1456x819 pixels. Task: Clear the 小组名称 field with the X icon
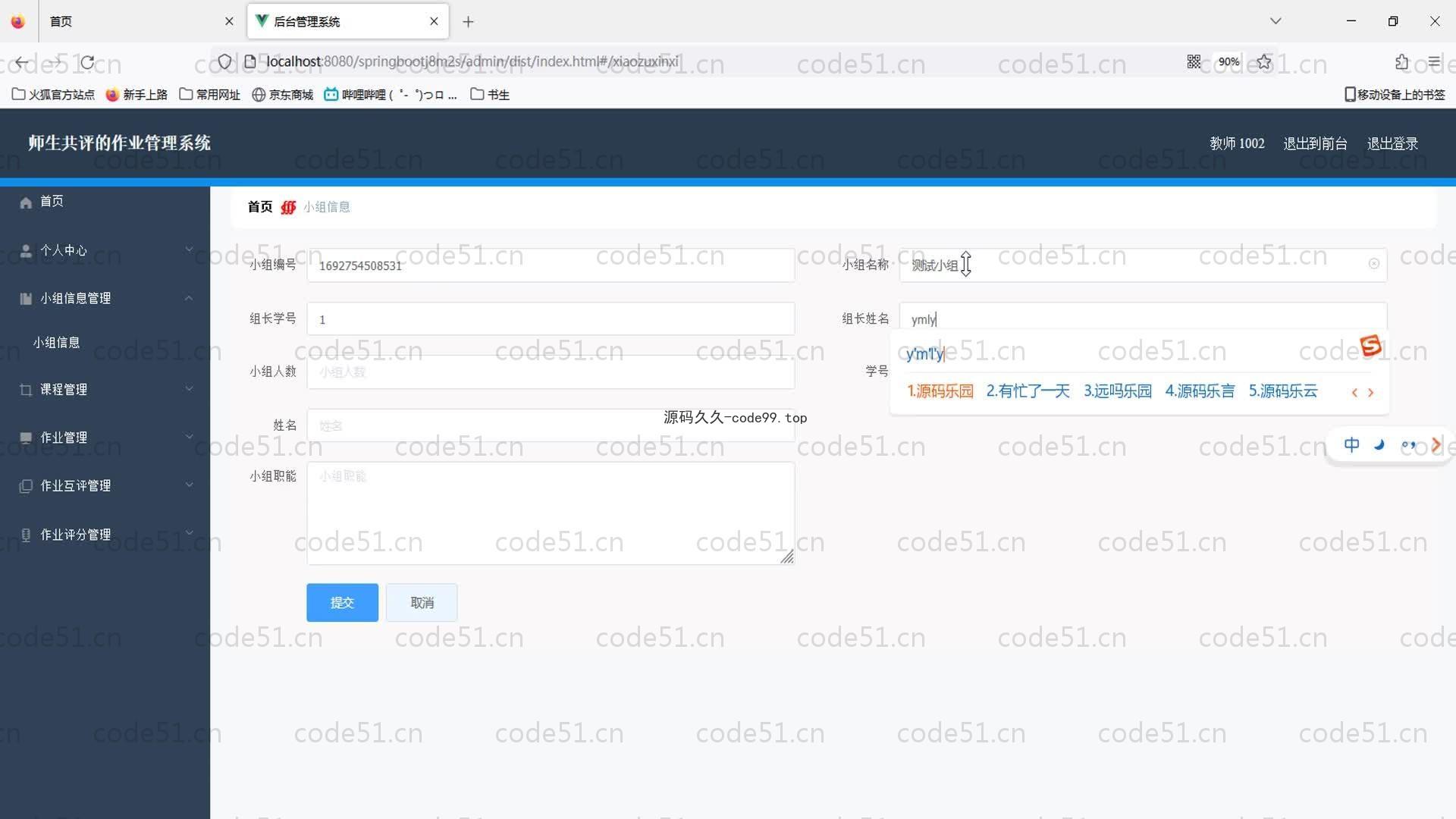click(1373, 264)
